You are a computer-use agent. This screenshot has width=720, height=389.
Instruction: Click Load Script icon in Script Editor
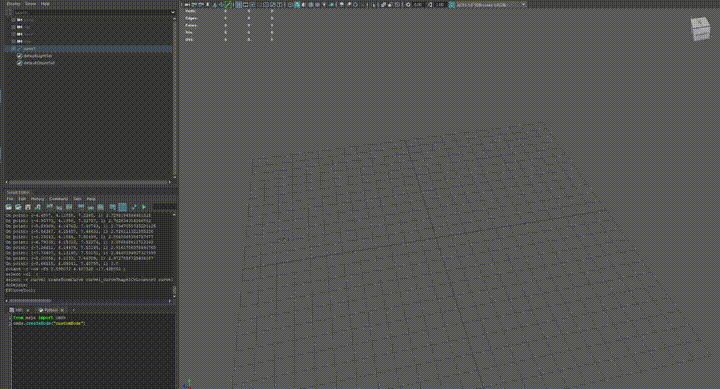8,207
